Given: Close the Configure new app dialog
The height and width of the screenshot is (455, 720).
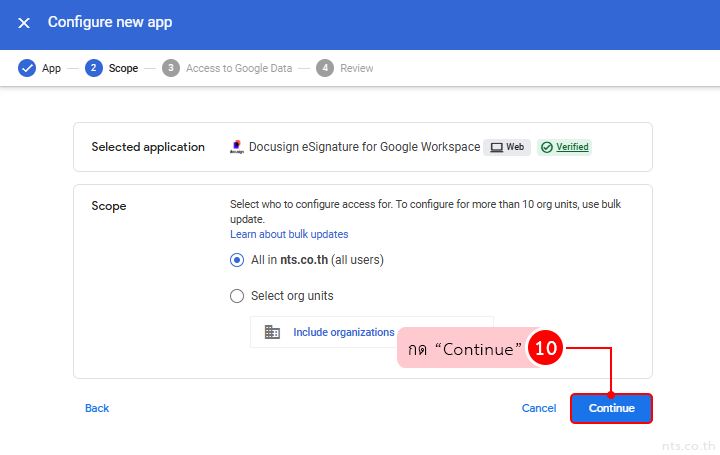Looking at the screenshot, I should 24,22.
